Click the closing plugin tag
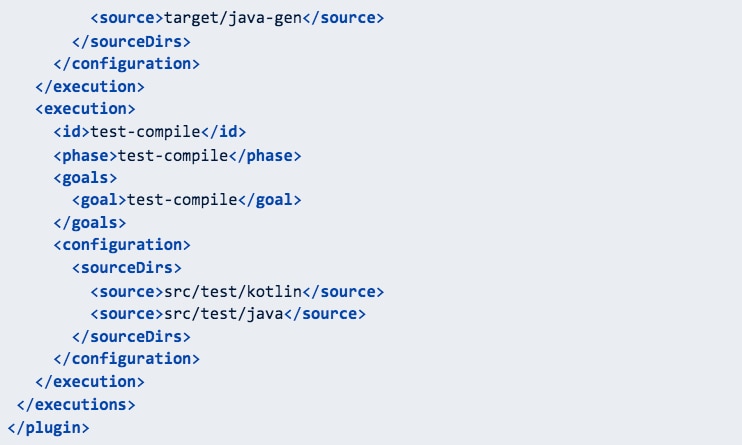This screenshot has height=445, width=742. pyautogui.click(x=48, y=428)
